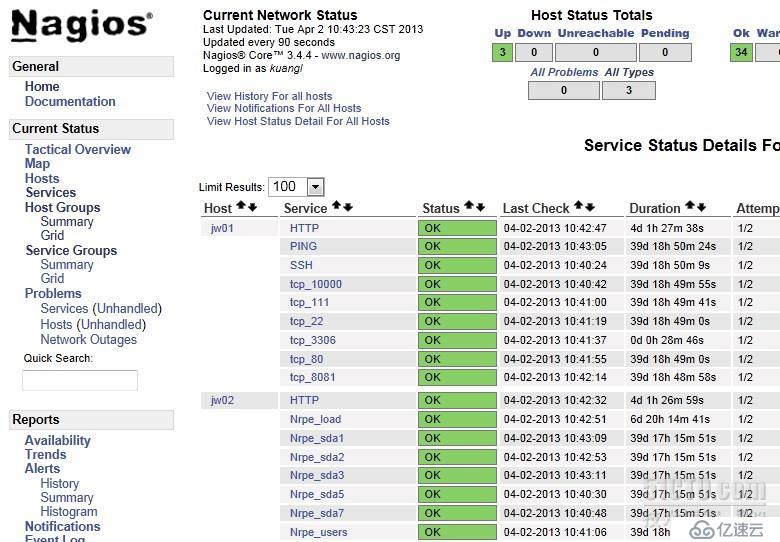The width and height of the screenshot is (780, 542).
Task: Open the PING service of jw01
Action: tap(303, 246)
